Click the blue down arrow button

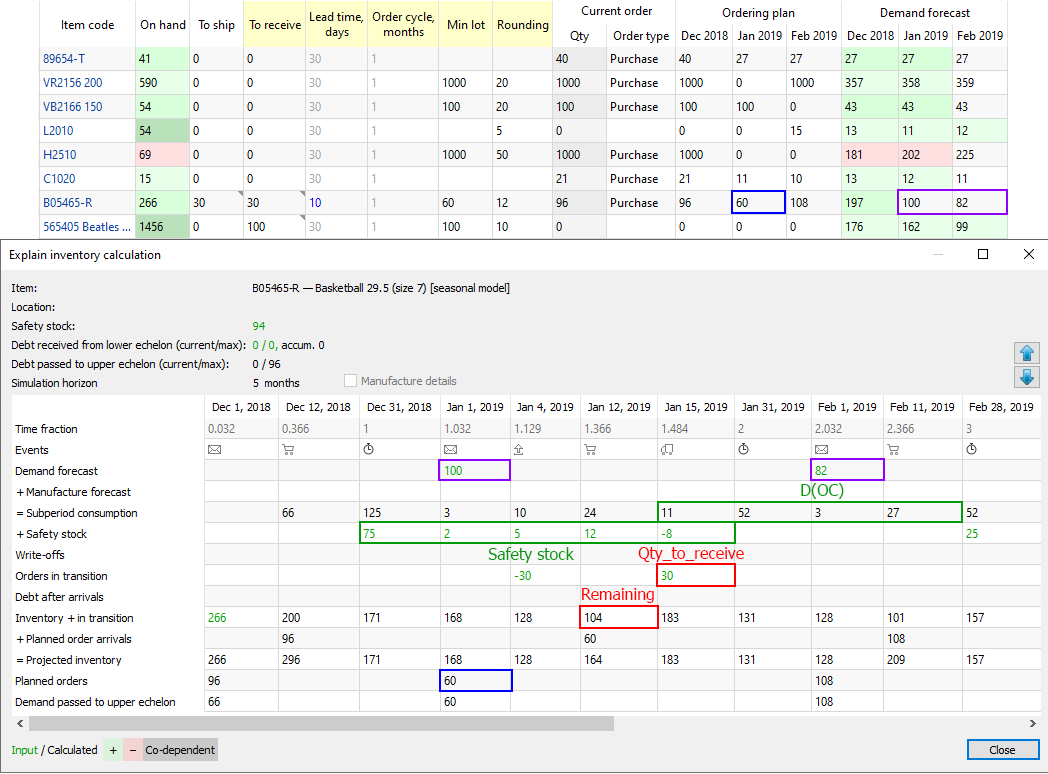pyautogui.click(x=1026, y=377)
